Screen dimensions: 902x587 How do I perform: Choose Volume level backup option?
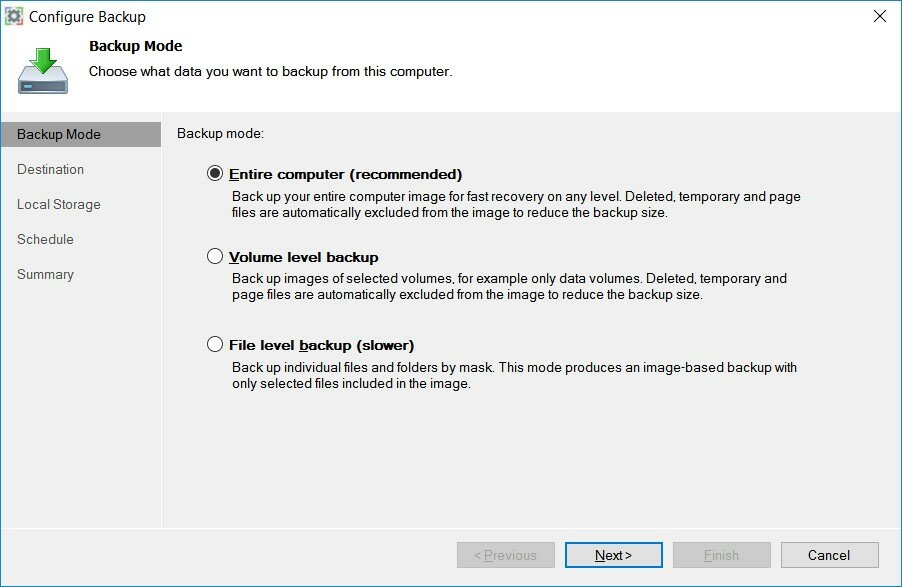[215, 256]
